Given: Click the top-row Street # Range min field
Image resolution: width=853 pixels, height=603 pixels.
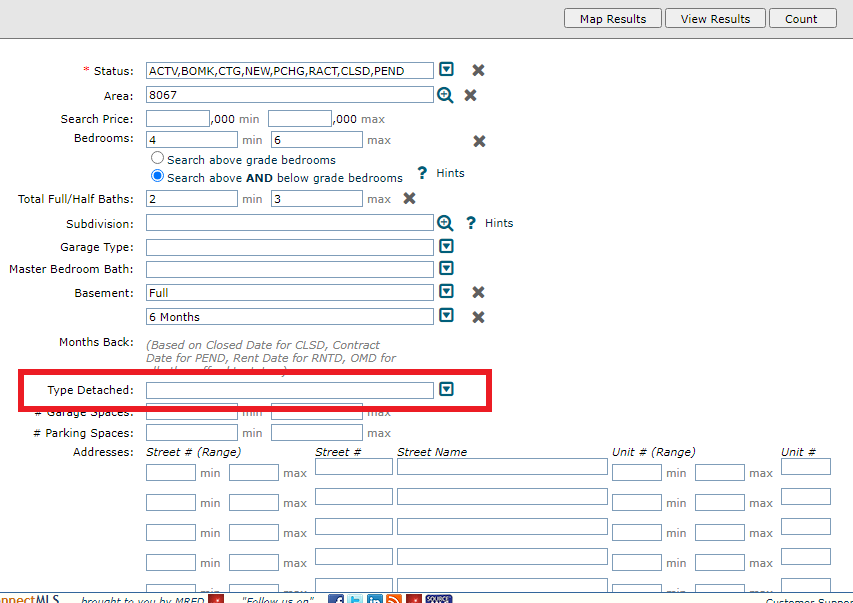Looking at the screenshot, I should pyautogui.click(x=171, y=472).
